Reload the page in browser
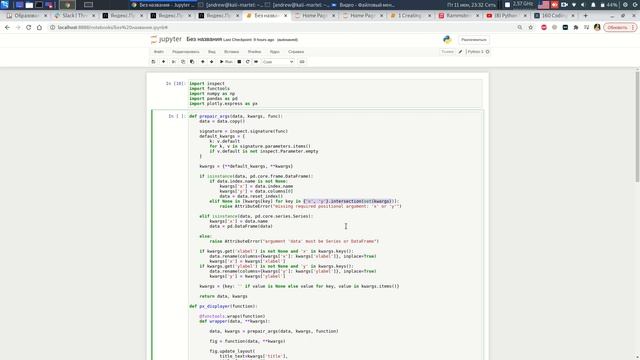This screenshot has height=360, width=640. (29, 27)
